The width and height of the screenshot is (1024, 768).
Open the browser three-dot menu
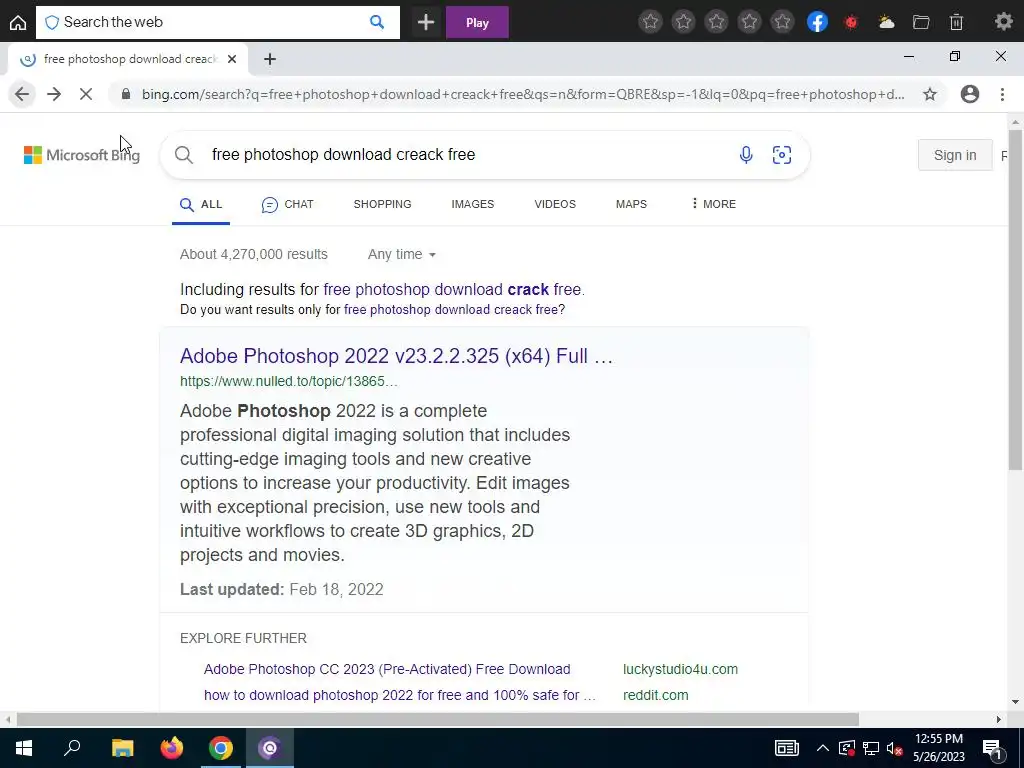point(1002,94)
